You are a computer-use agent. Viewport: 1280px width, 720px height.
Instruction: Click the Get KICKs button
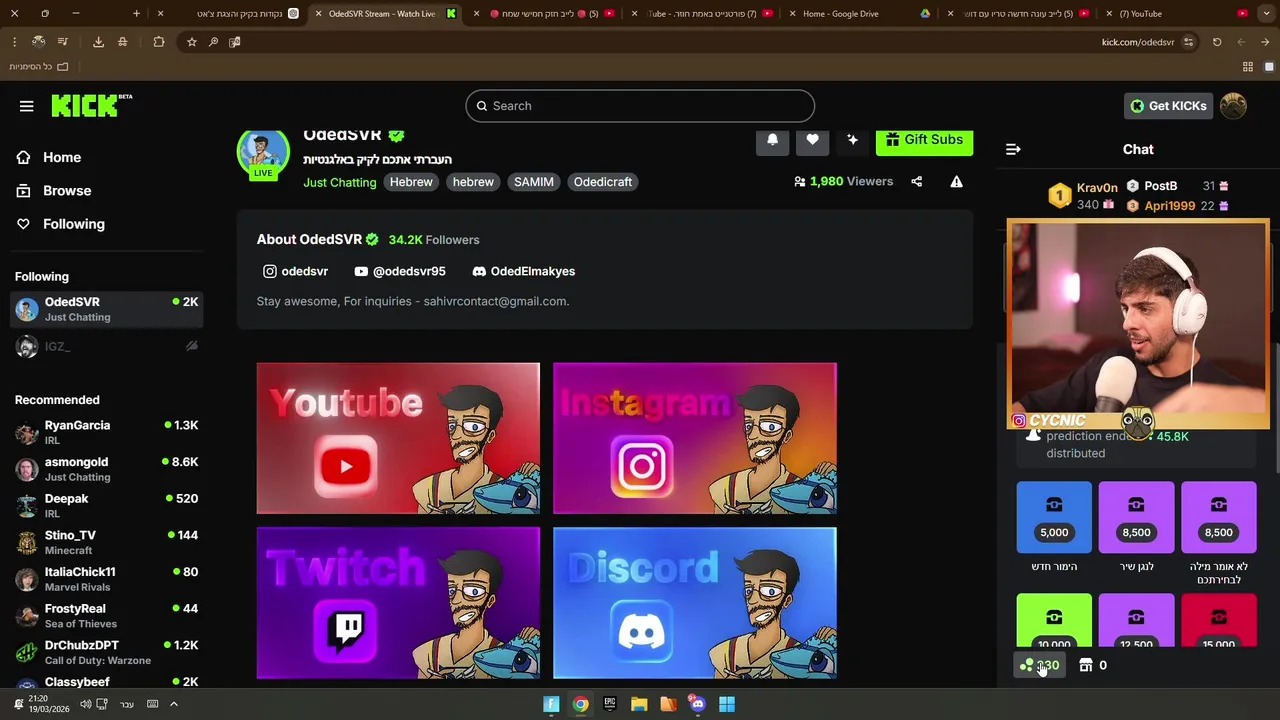point(1168,106)
